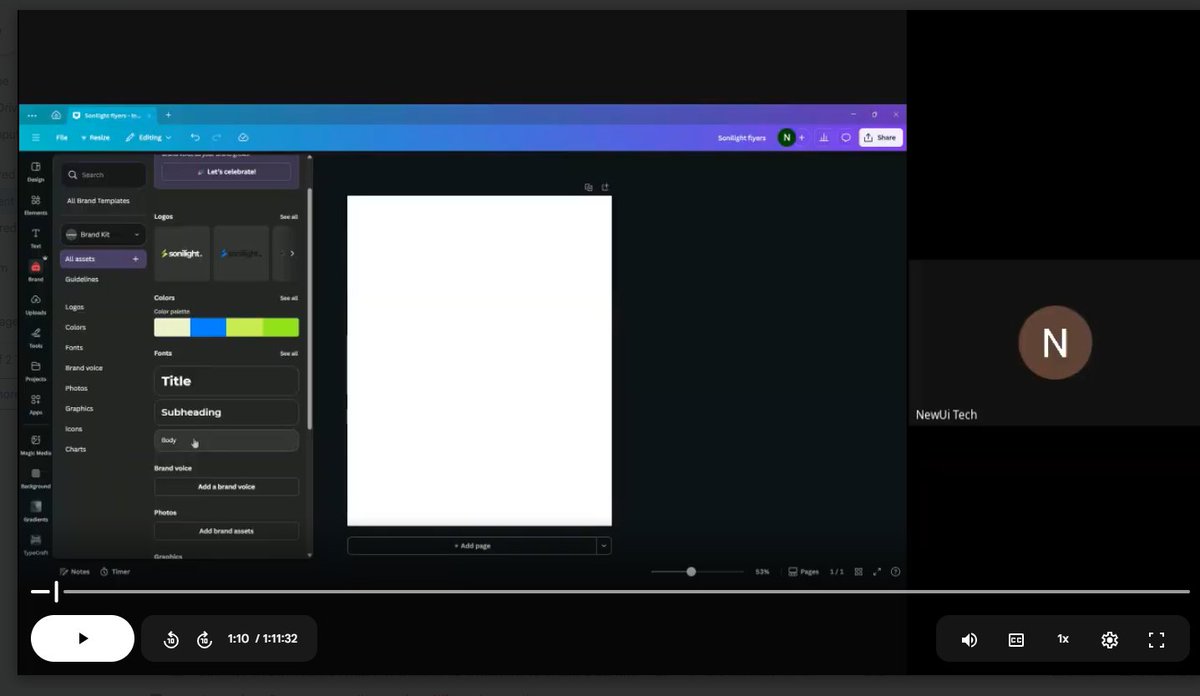Open the Apps sidebar tab
This screenshot has height=696, width=1200.
click(36, 404)
